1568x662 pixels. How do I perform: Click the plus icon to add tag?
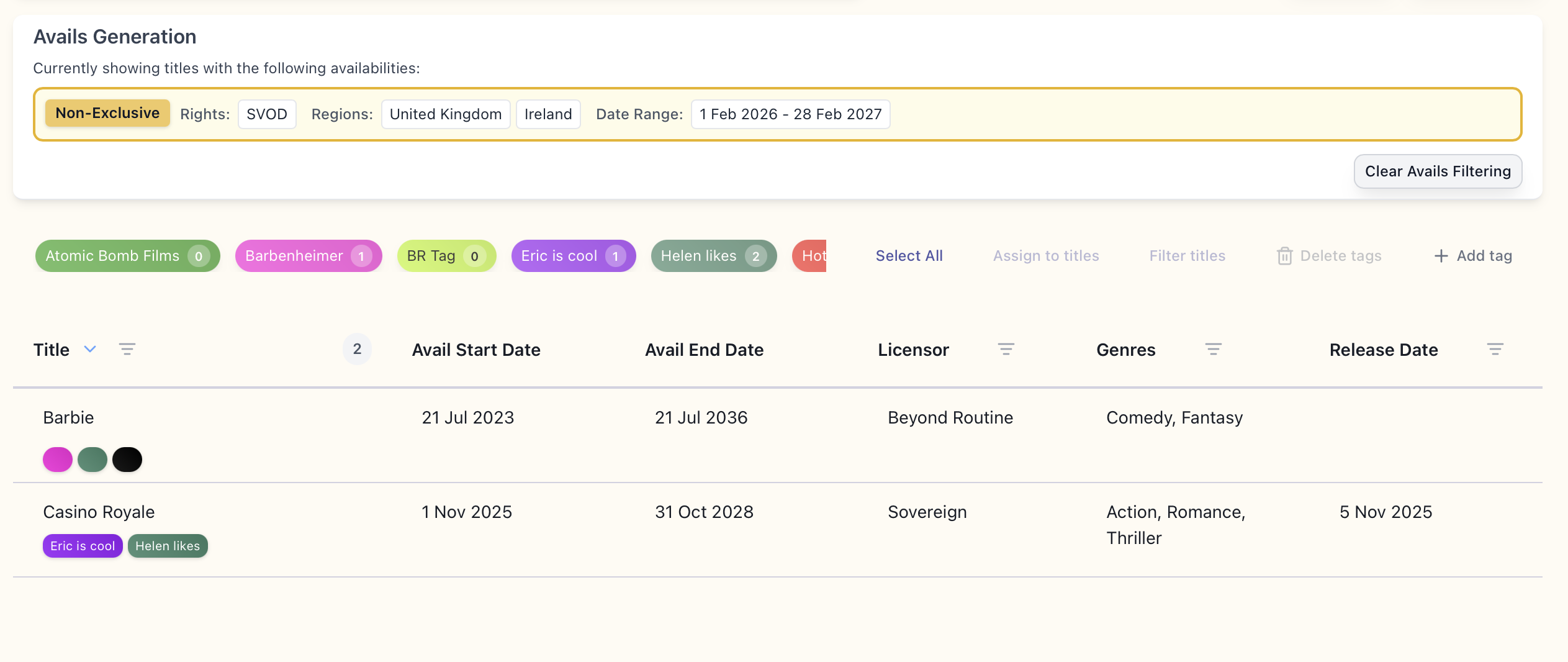(x=1441, y=256)
